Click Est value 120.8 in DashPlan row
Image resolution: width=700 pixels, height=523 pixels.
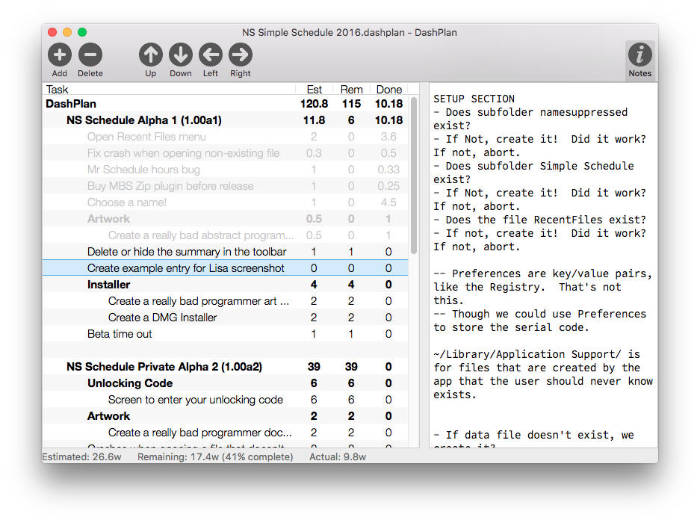pyautogui.click(x=314, y=104)
